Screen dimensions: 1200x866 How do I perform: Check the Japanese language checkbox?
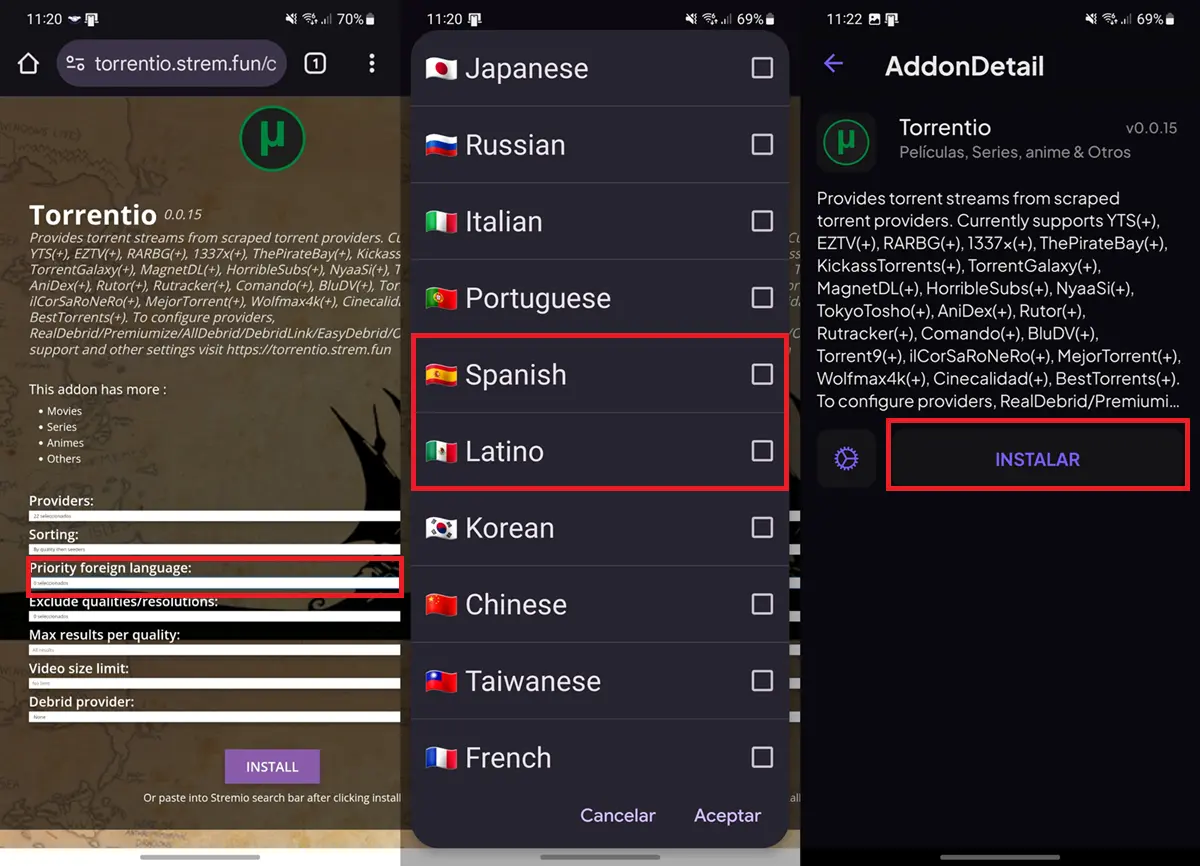point(762,68)
